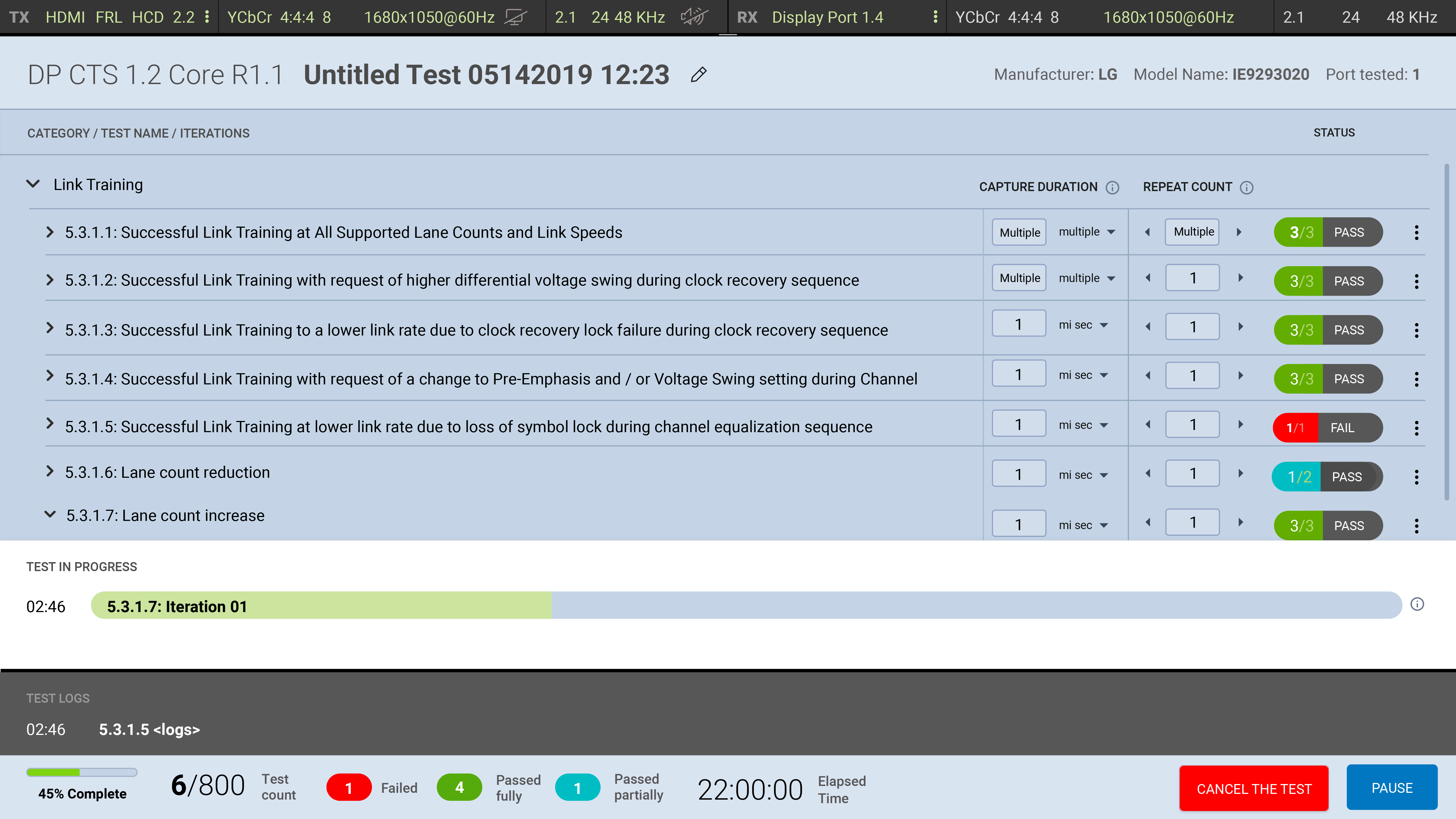The width and height of the screenshot is (1456, 819).
Task: Increase repeat count for test 5.3.1.4
Action: pyautogui.click(x=1241, y=375)
